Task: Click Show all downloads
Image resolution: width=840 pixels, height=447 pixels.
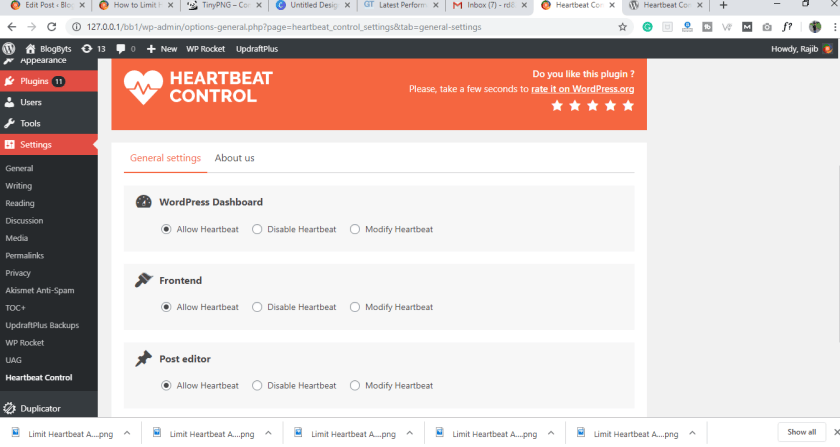Action: pos(801,432)
